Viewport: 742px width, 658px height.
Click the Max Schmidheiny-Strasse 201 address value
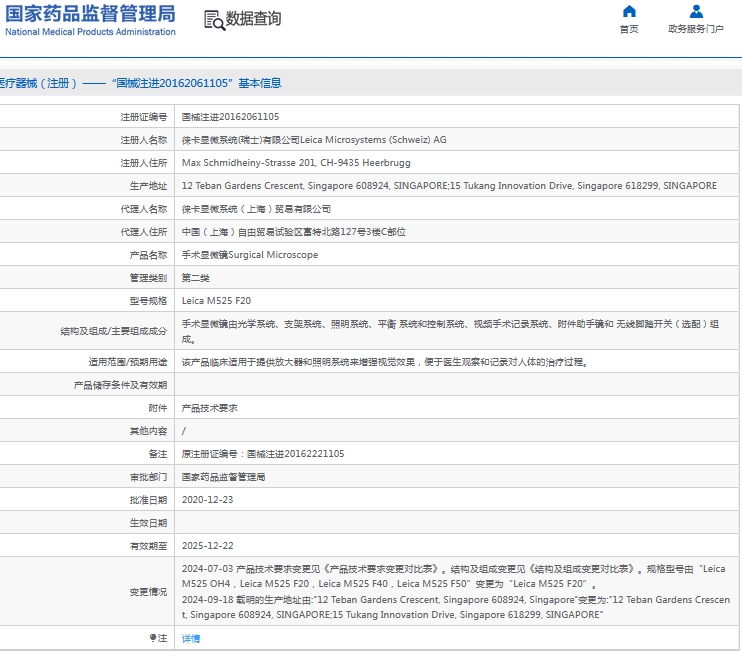296,163
